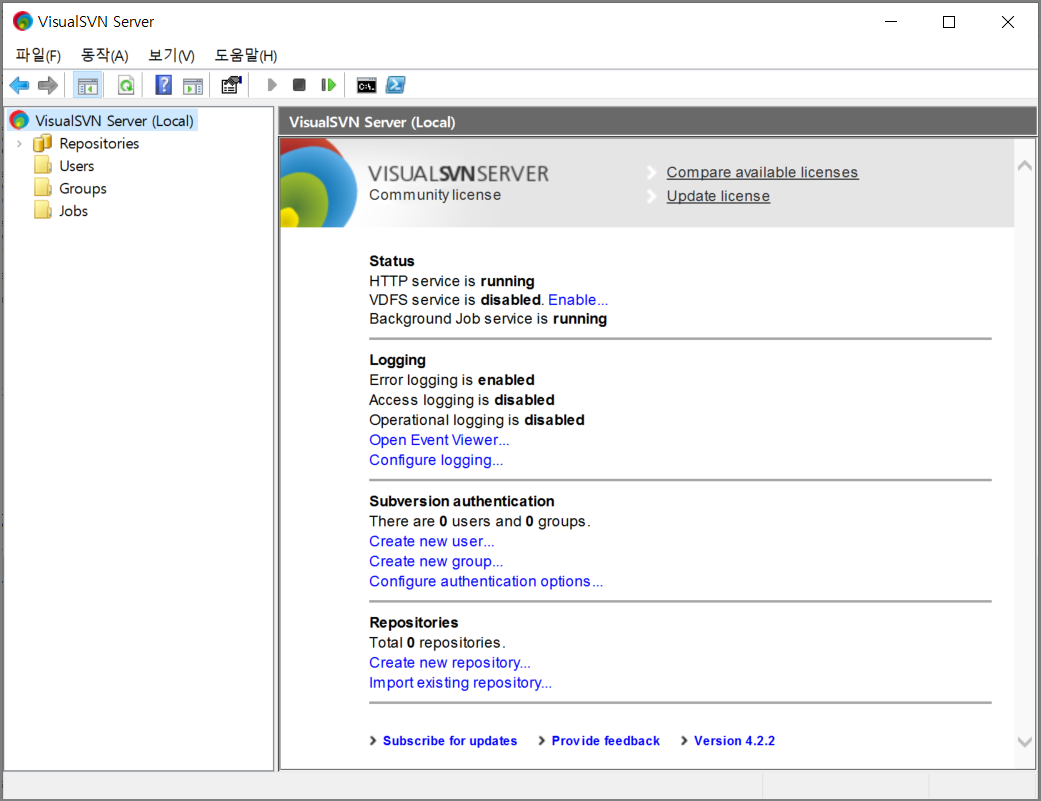Click the chevron beside Update license
1041x801 pixels.
click(651, 196)
